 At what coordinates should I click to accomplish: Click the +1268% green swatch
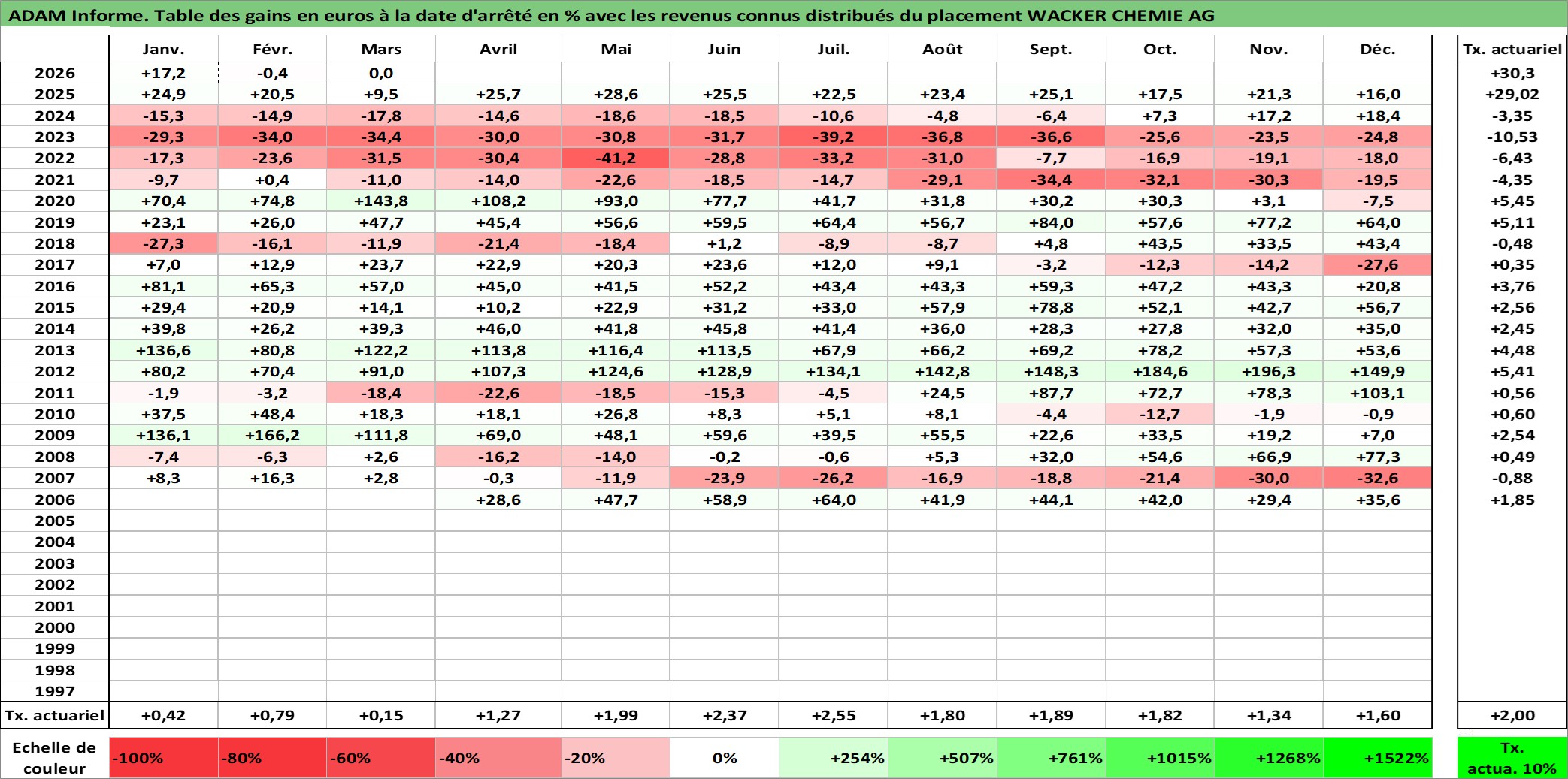point(1269,758)
